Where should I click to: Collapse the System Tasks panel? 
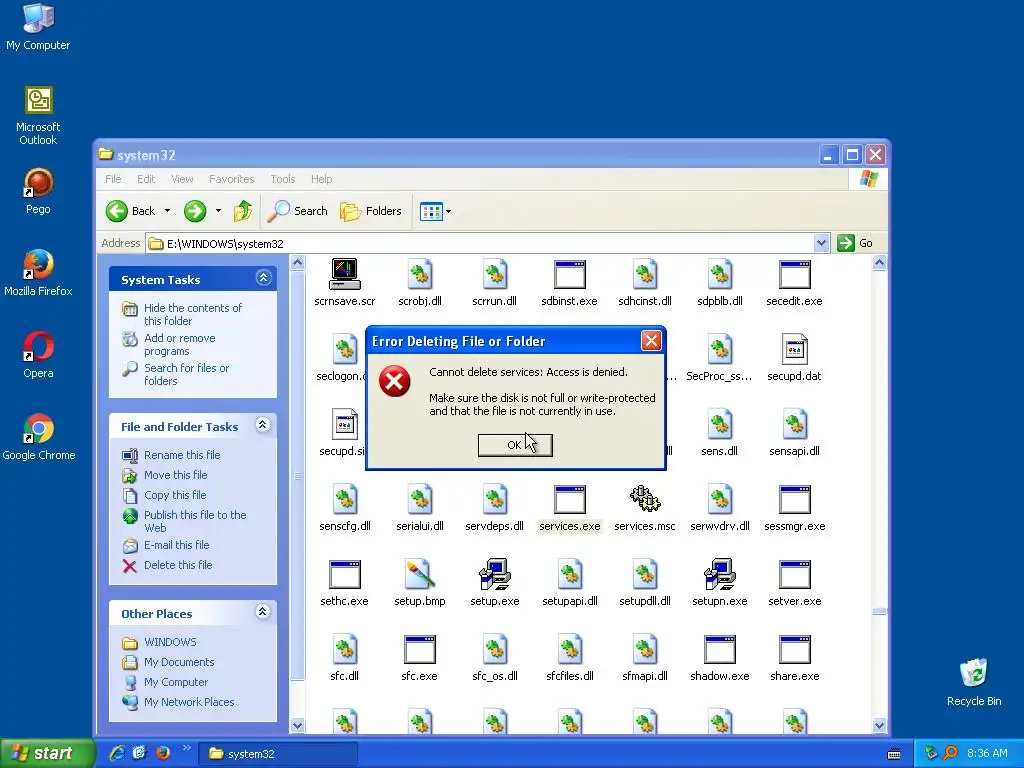tap(263, 278)
